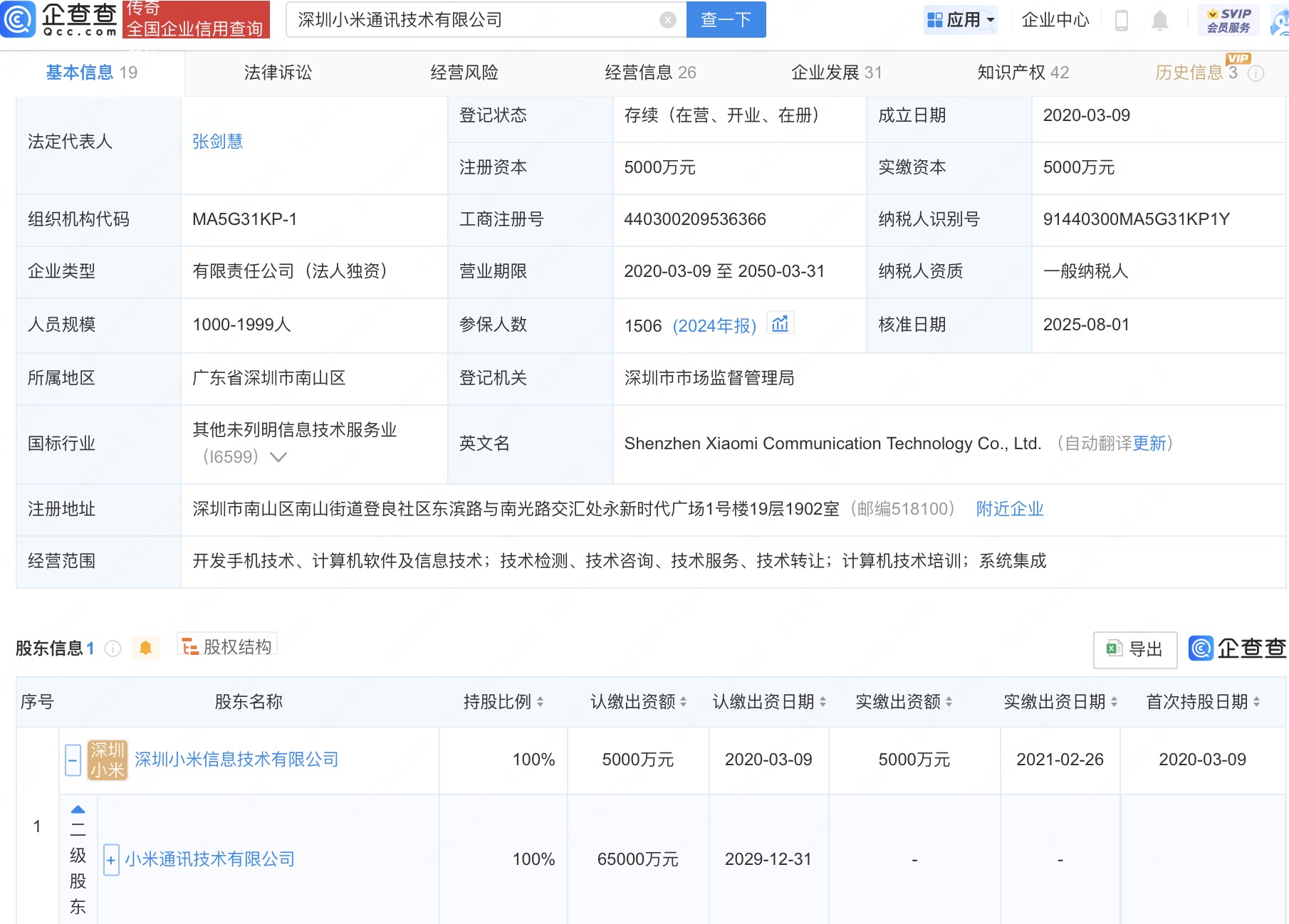Switch to 经营风险 tab
1289x924 pixels.
pos(464,73)
